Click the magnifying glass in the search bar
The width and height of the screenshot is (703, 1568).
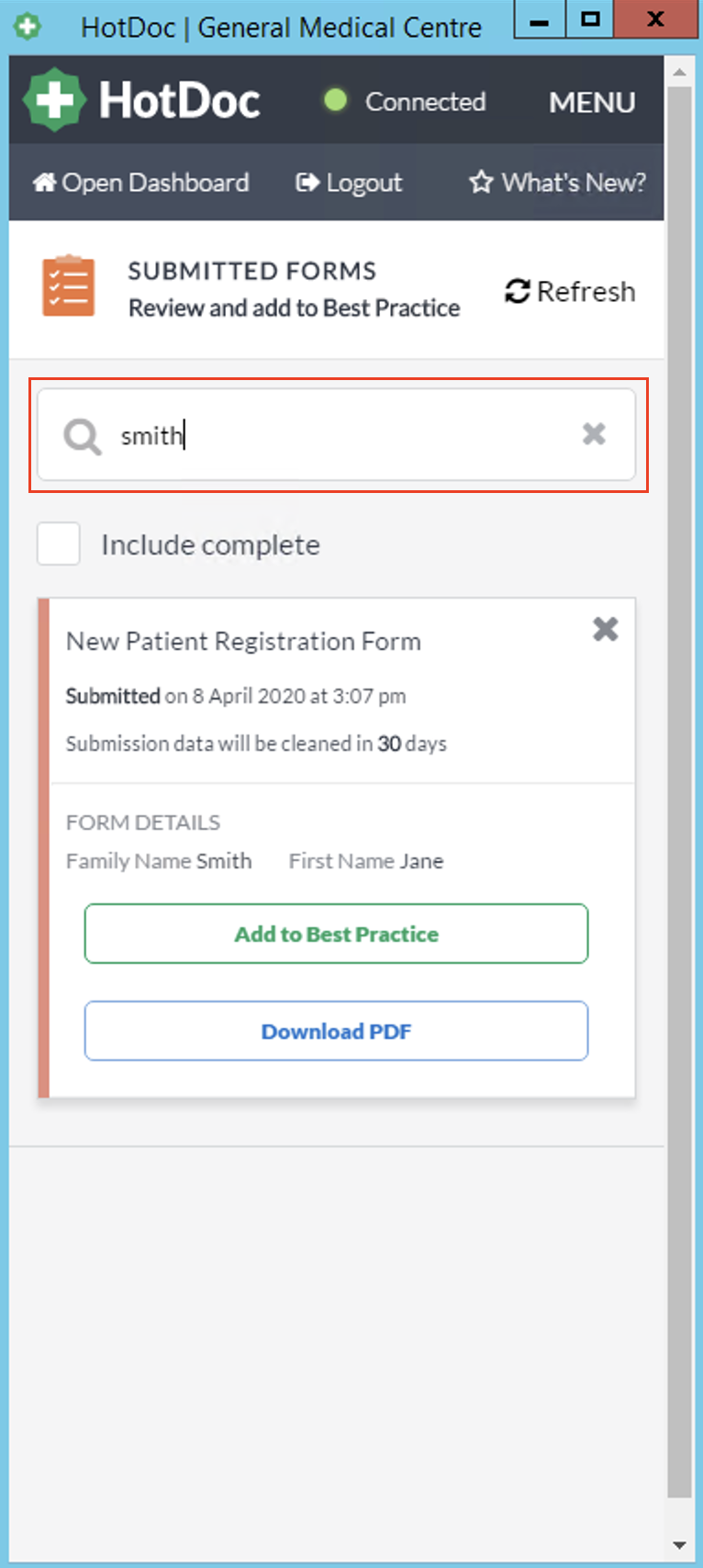[81, 435]
